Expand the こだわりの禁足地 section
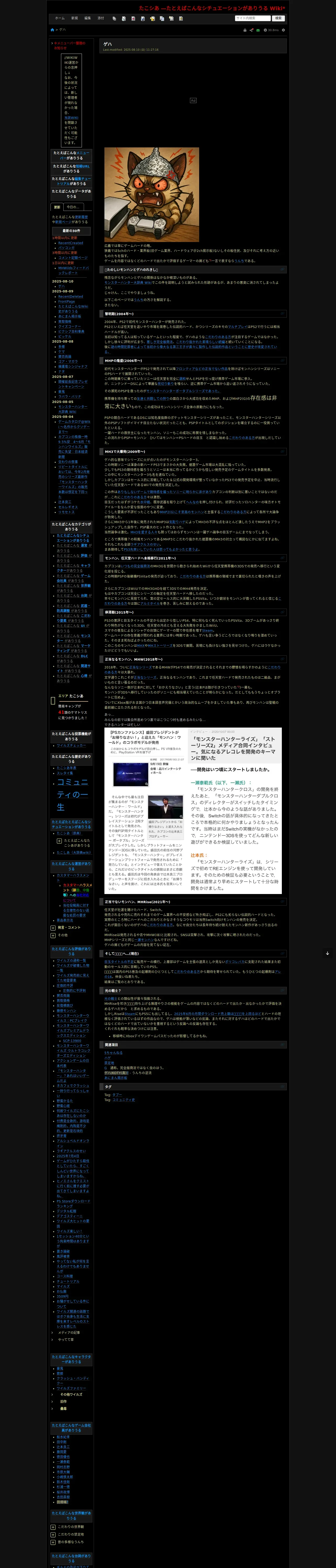This screenshot has height=1568, width=336. point(53,1535)
